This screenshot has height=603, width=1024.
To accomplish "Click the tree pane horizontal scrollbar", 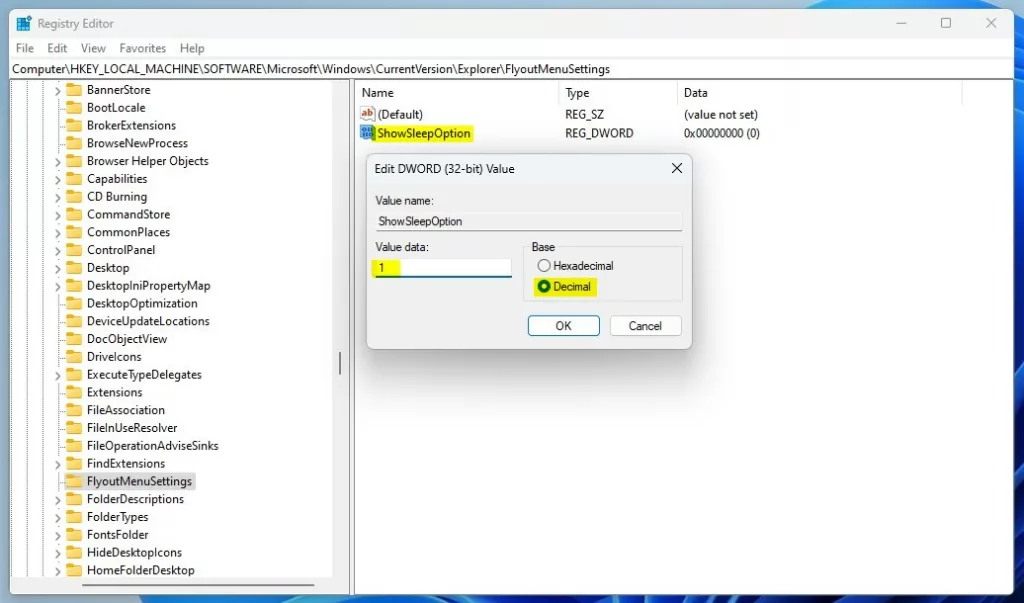I will pos(198,585).
